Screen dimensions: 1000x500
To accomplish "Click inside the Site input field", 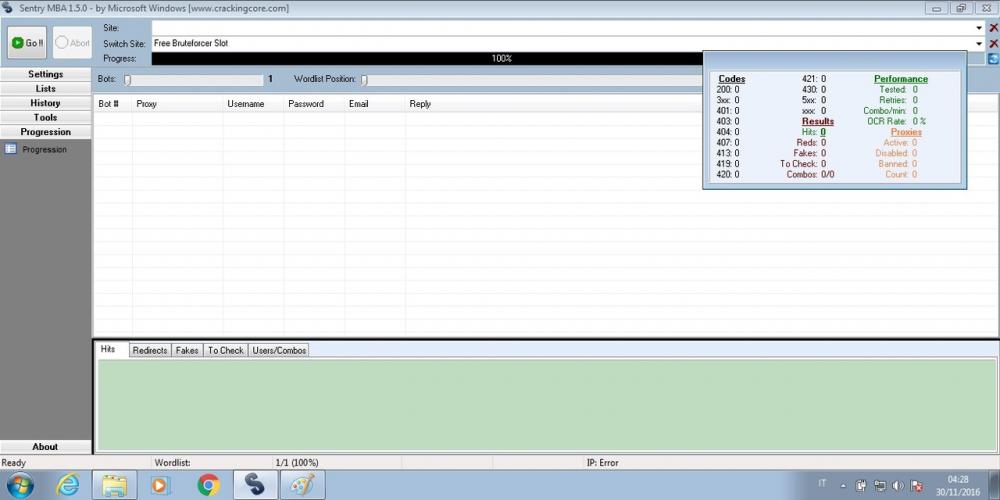I will [x=564, y=28].
